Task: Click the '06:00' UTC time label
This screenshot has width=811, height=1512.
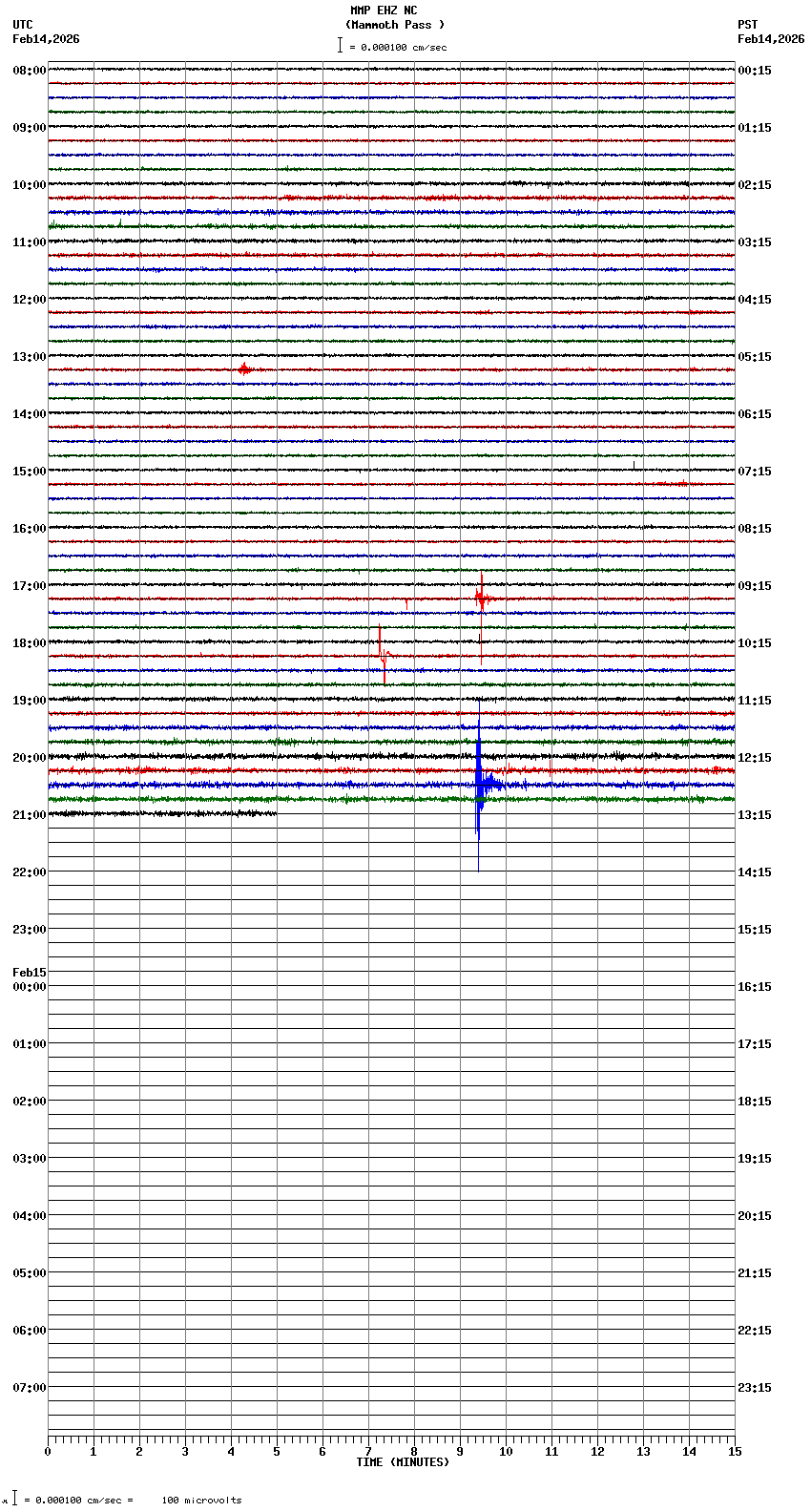Action: point(30,1331)
